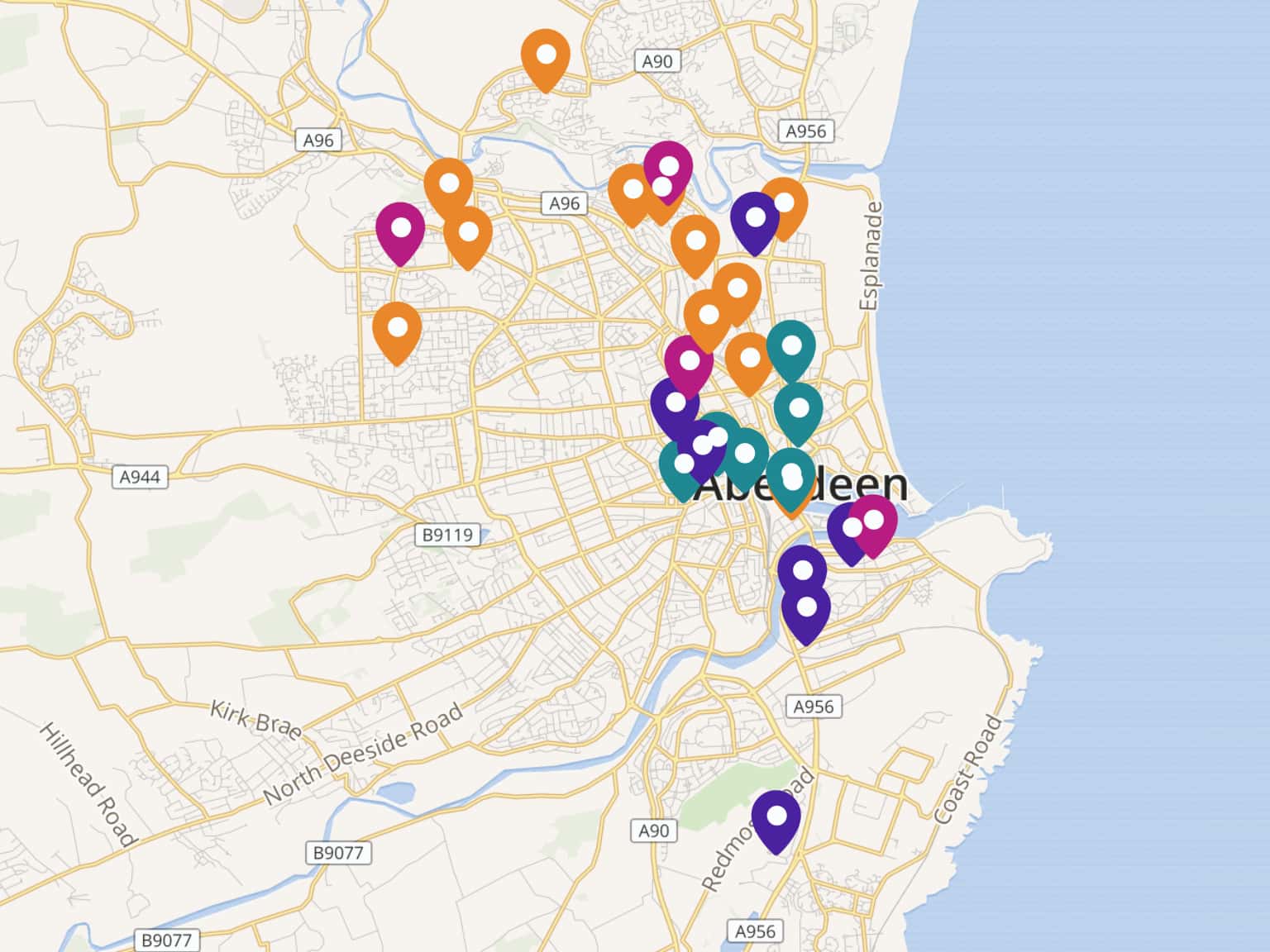Open the magenta marker at the top near the river bend
This screenshot has height=952, width=1270.
pos(669,166)
